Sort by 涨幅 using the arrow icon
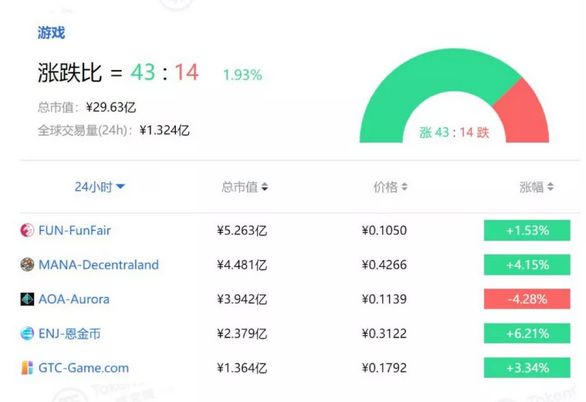586x402 pixels. 550,186
